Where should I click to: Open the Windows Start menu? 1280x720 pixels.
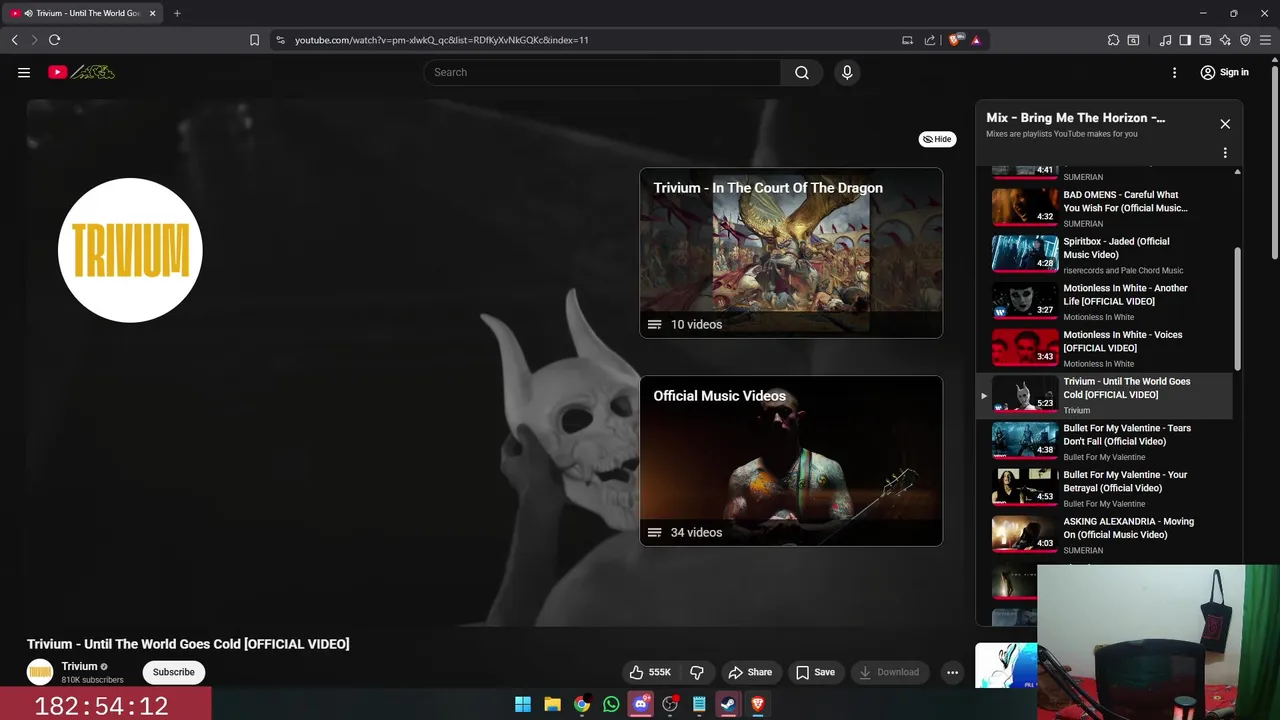pos(523,704)
